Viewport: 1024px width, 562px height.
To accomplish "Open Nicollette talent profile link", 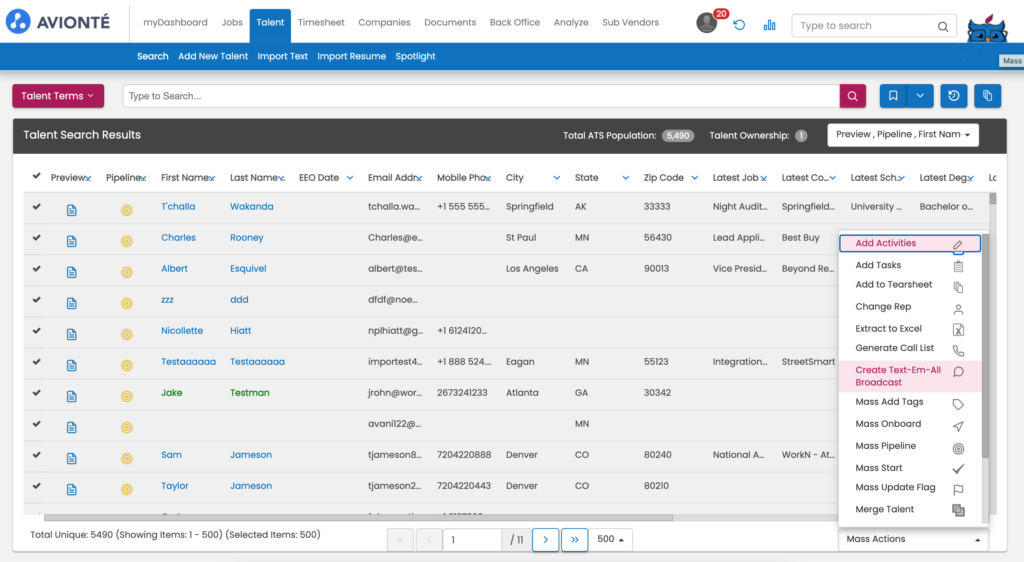I will coord(182,331).
